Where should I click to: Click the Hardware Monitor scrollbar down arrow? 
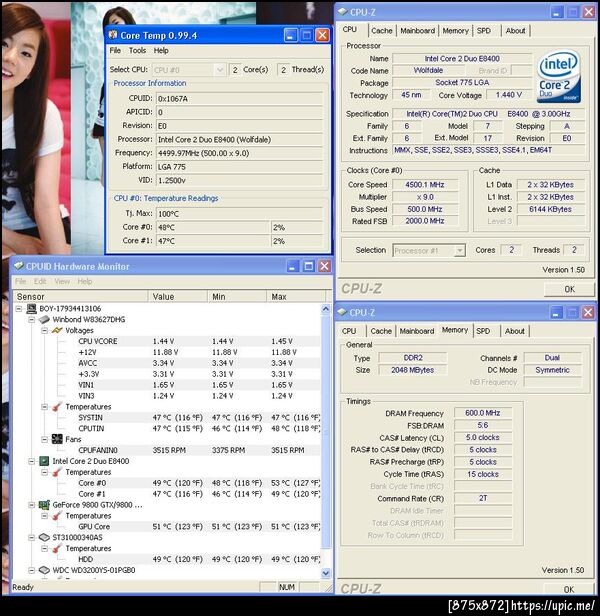pyautogui.click(x=326, y=573)
